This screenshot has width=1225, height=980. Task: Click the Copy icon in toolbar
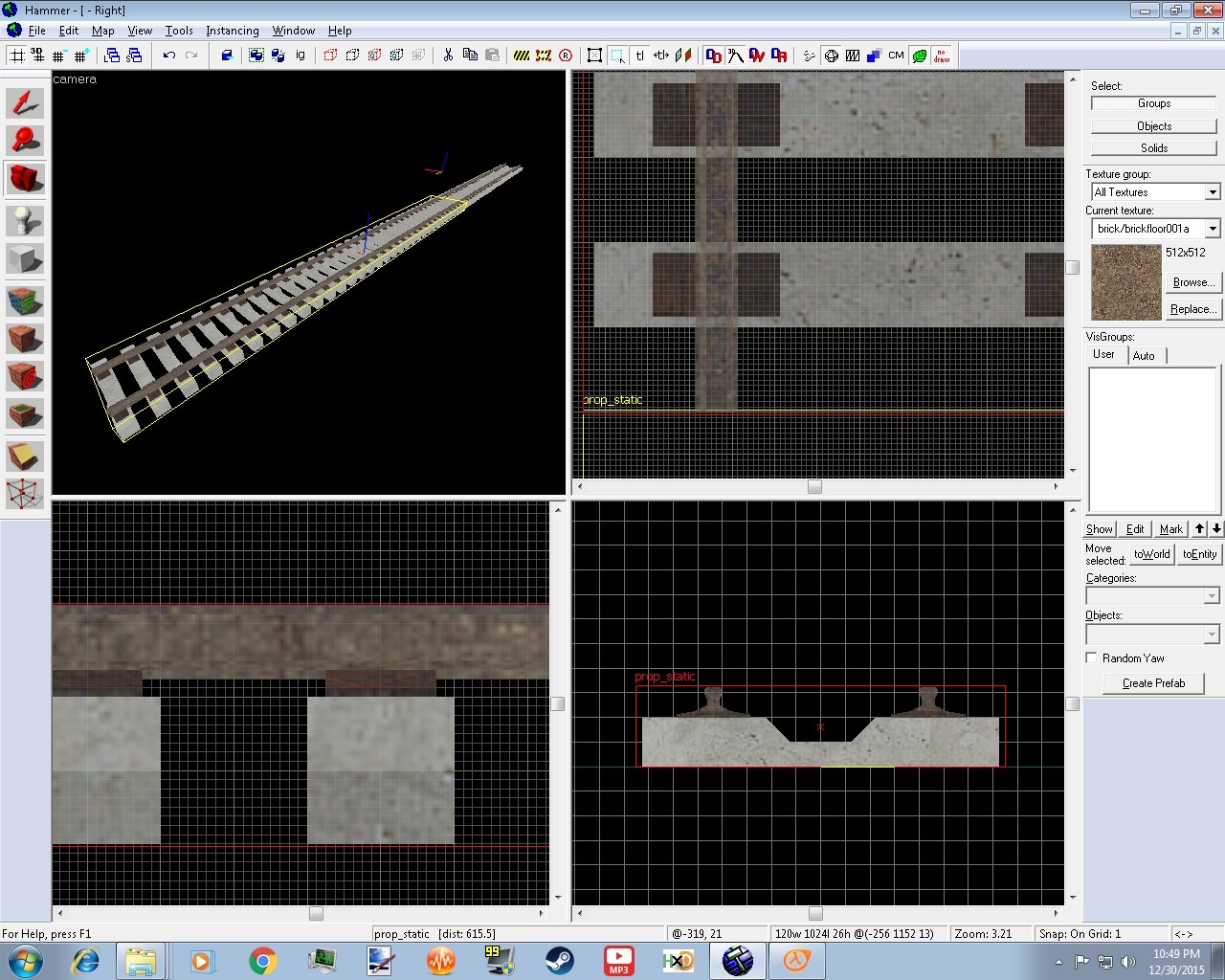(470, 56)
